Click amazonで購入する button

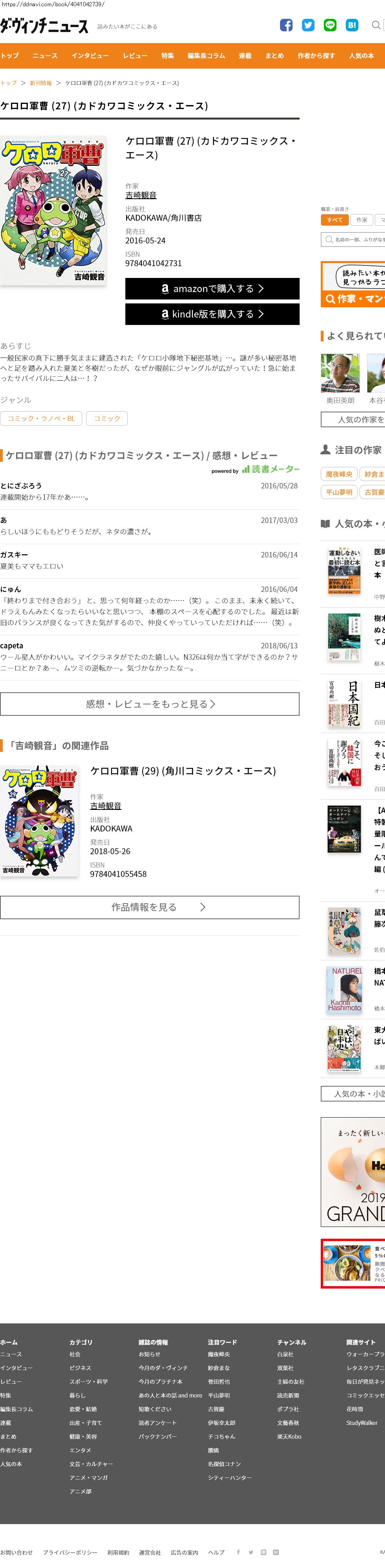(x=212, y=289)
